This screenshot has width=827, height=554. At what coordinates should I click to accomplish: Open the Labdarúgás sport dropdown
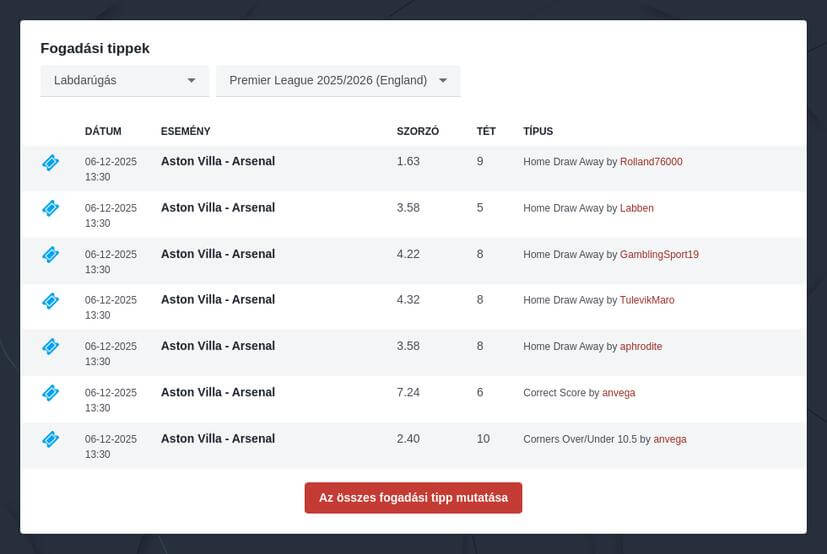coord(124,80)
